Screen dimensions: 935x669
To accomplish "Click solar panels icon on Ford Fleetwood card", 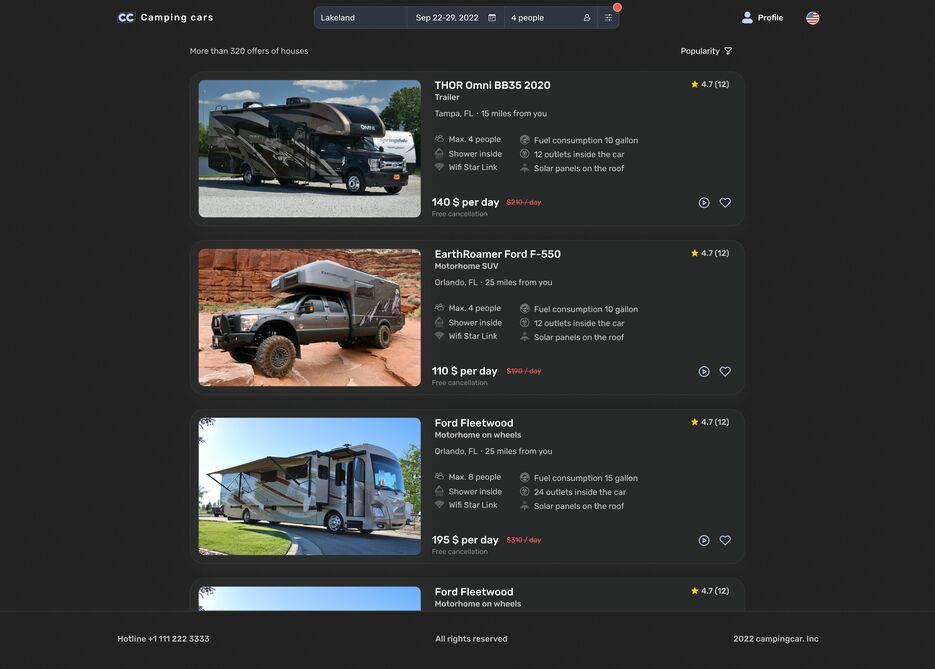I will [x=525, y=506].
